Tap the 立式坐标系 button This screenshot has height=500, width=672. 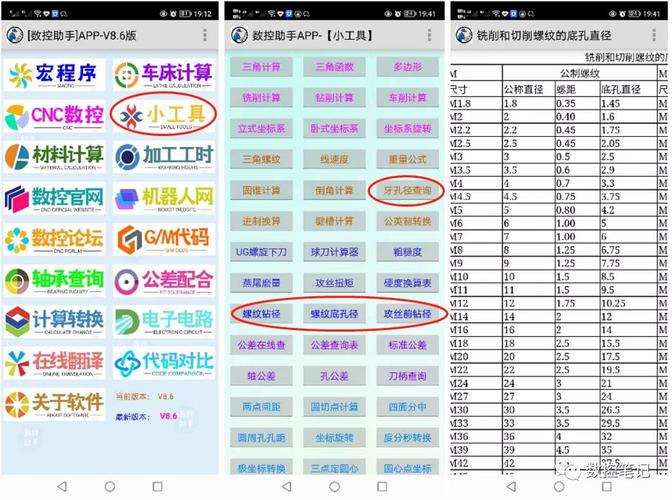(261, 129)
